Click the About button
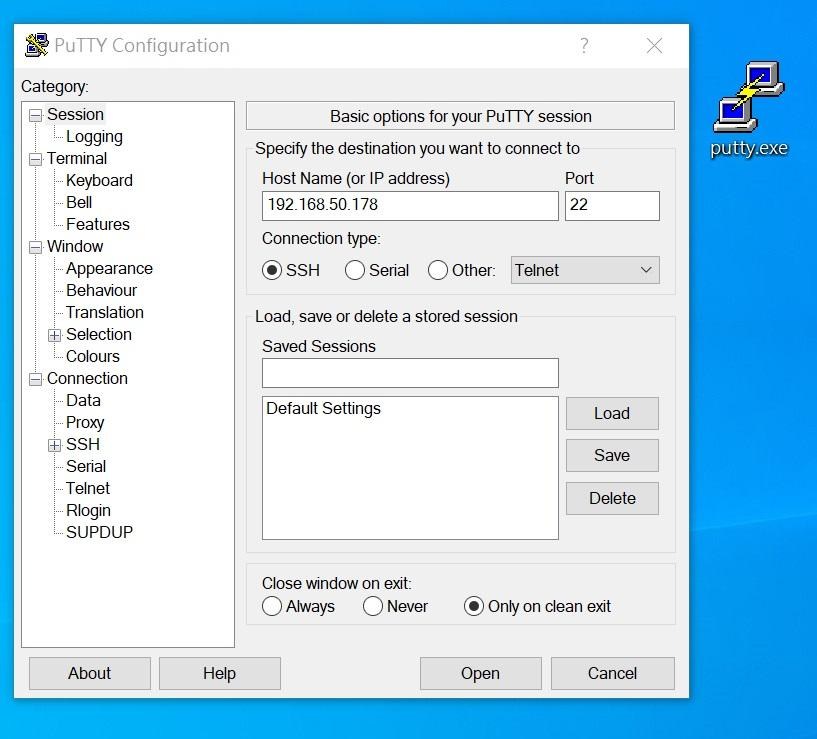Image resolution: width=817 pixels, height=739 pixels. [x=90, y=673]
